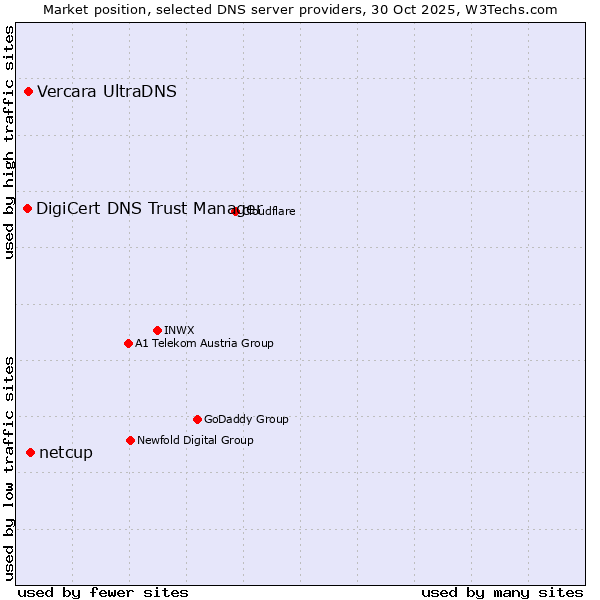Click the red Vercara UltraDNS data point
Screen dimensions: 600x600
point(29,92)
